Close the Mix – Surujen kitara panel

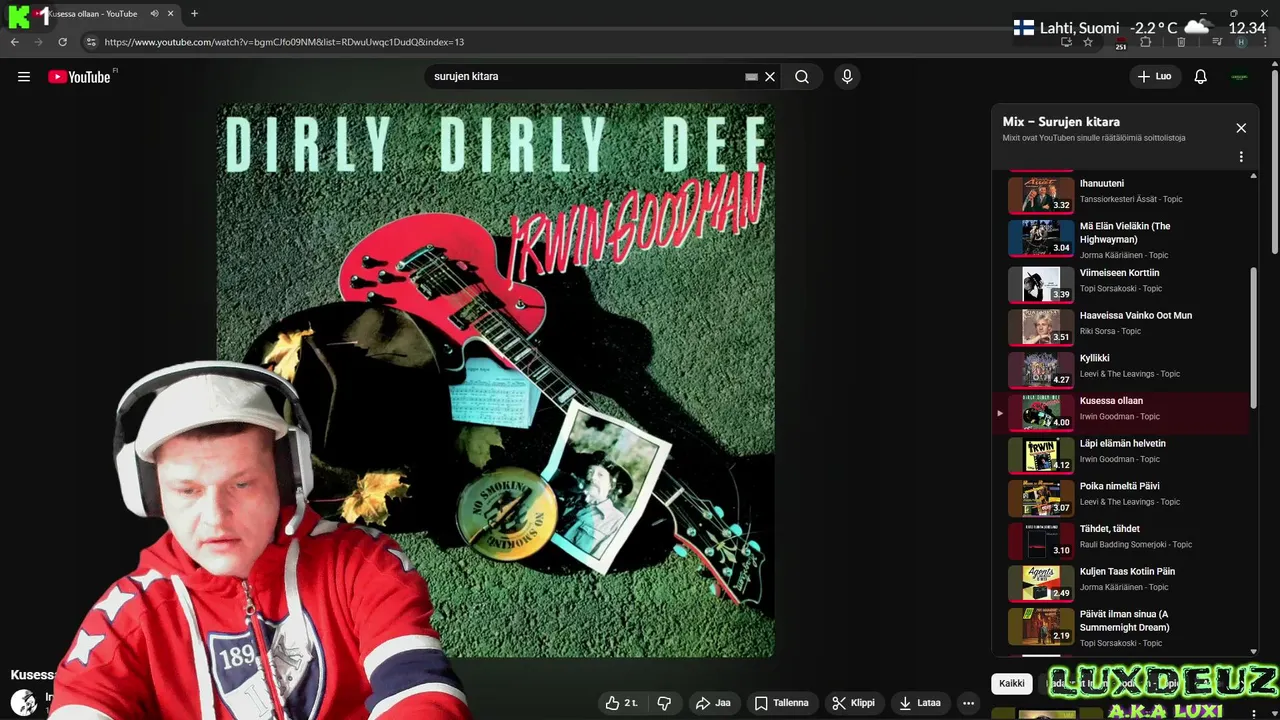[1241, 128]
